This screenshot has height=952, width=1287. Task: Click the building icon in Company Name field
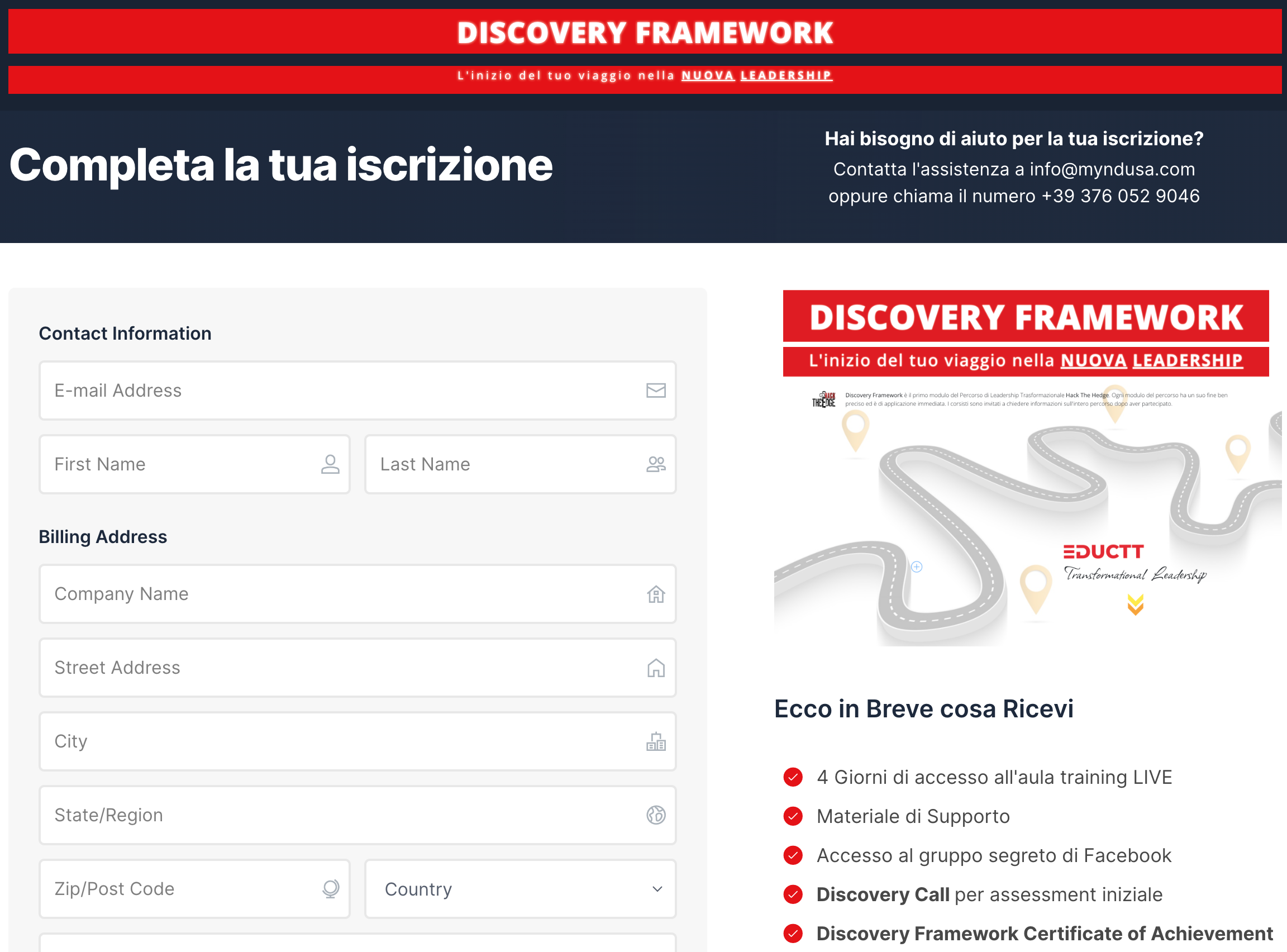click(656, 594)
